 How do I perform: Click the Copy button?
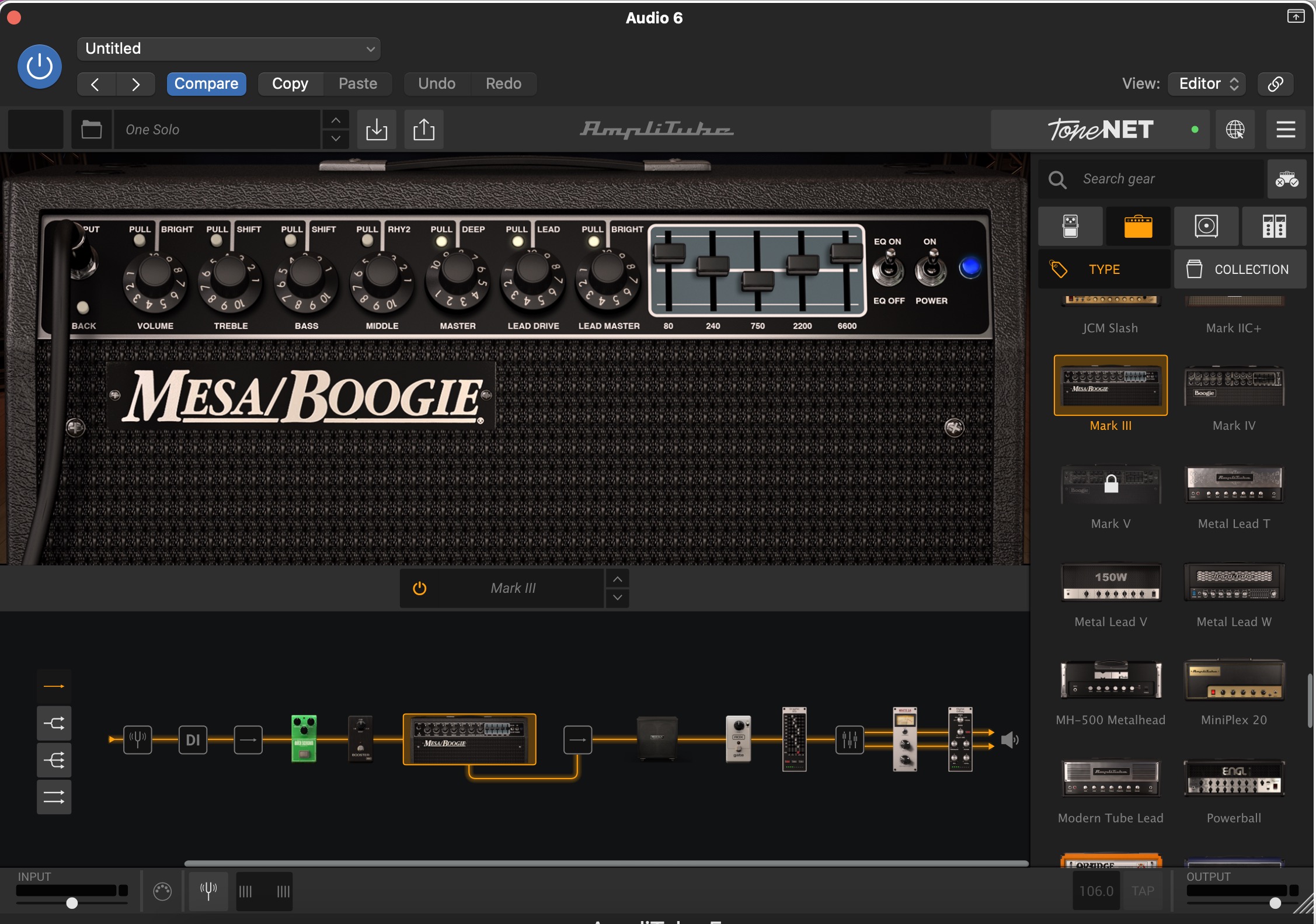tap(290, 84)
